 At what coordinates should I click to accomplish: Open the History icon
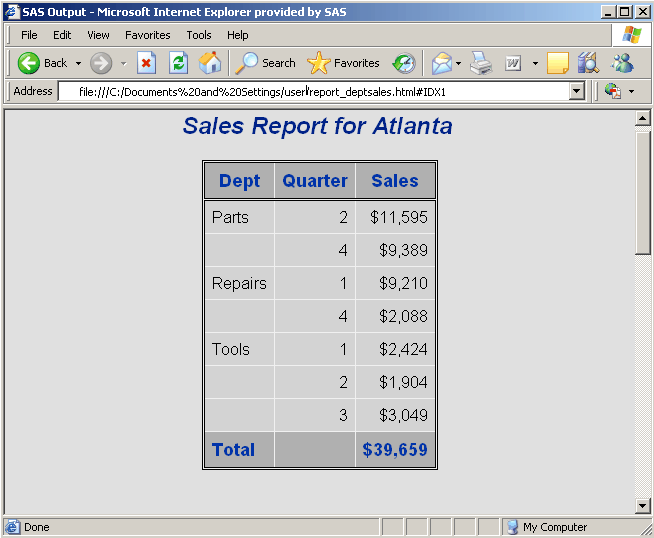pos(404,63)
